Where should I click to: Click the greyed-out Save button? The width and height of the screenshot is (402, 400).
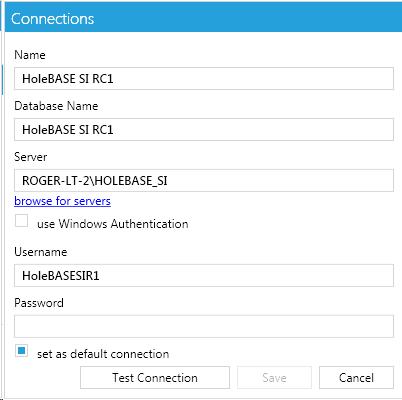274,378
